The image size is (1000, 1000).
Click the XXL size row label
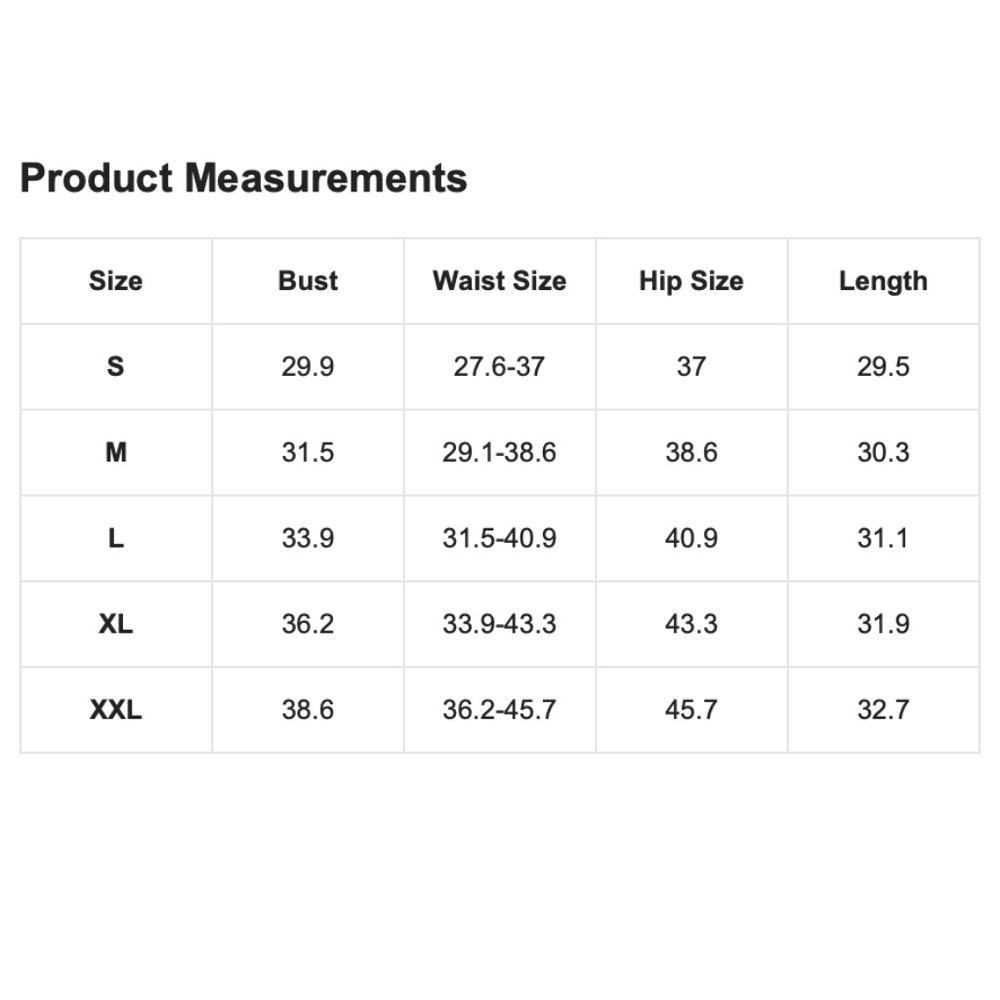tap(116, 710)
